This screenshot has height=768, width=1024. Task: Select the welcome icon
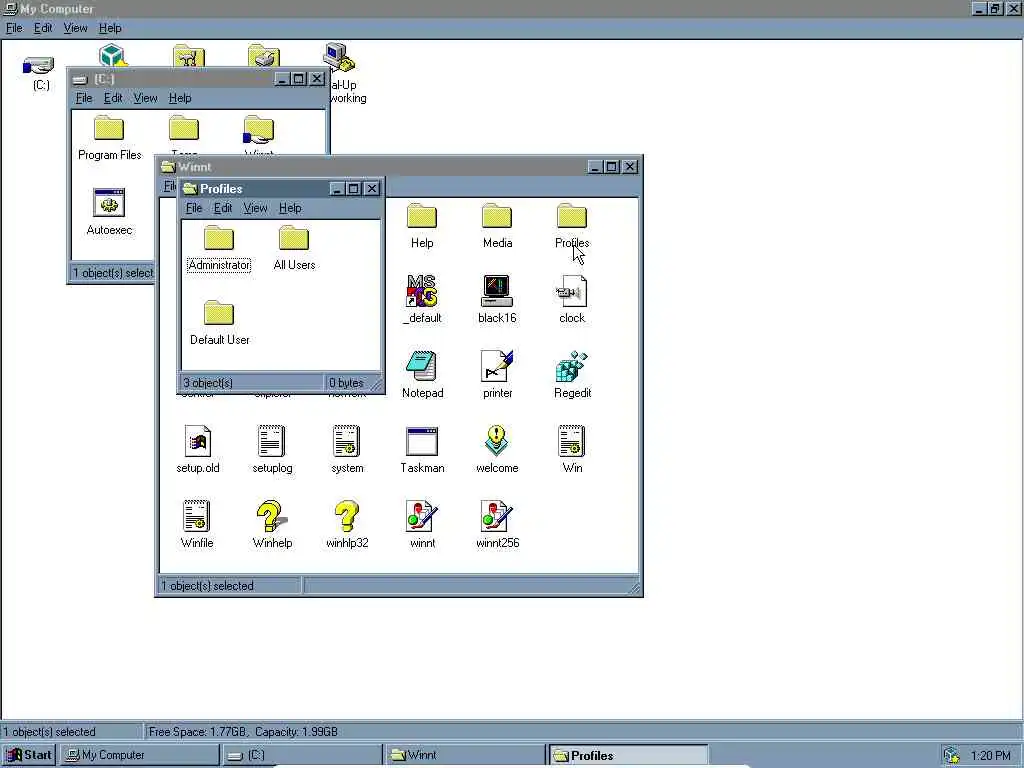(497, 451)
